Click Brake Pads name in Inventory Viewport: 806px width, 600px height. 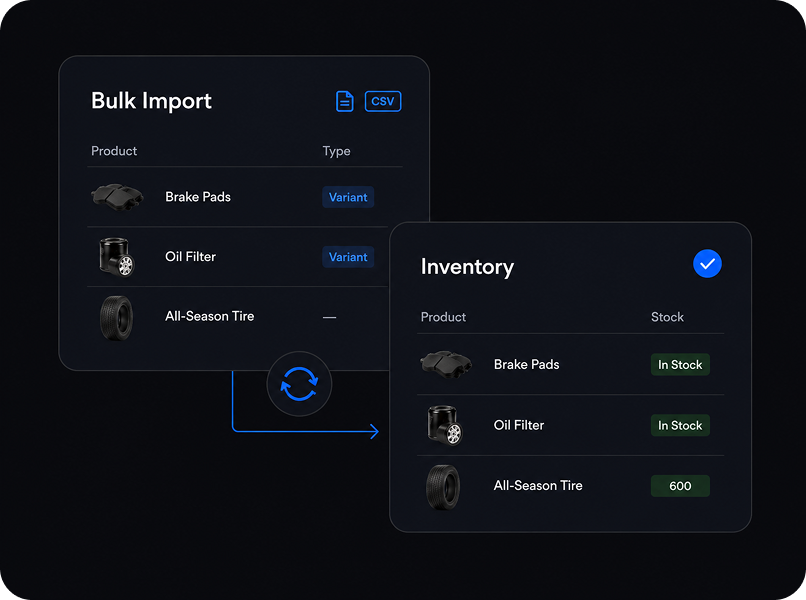tap(526, 365)
